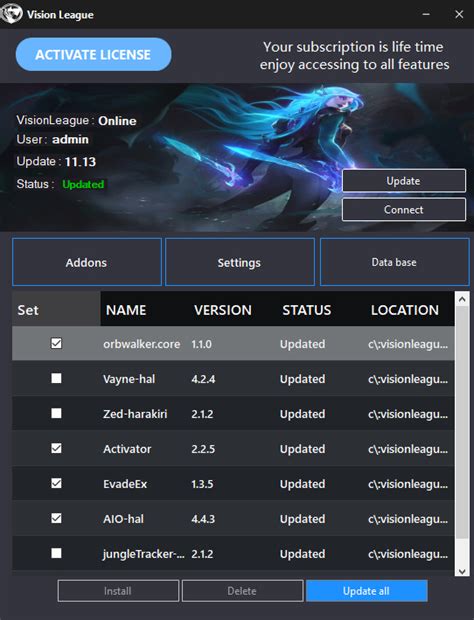Check the jungleTracker checkbox
474x620 pixels.
click(x=56, y=553)
